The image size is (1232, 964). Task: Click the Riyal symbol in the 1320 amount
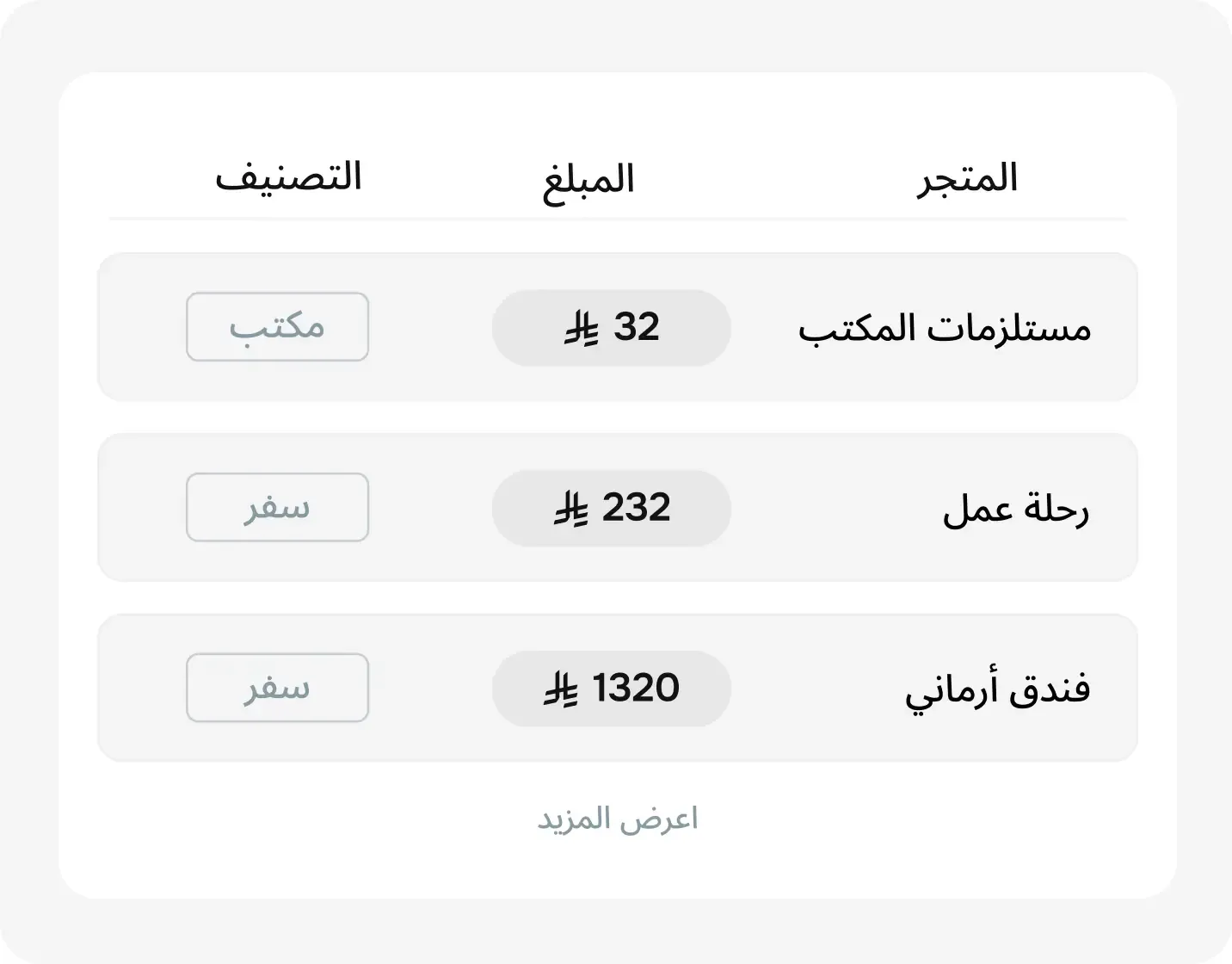(x=561, y=688)
